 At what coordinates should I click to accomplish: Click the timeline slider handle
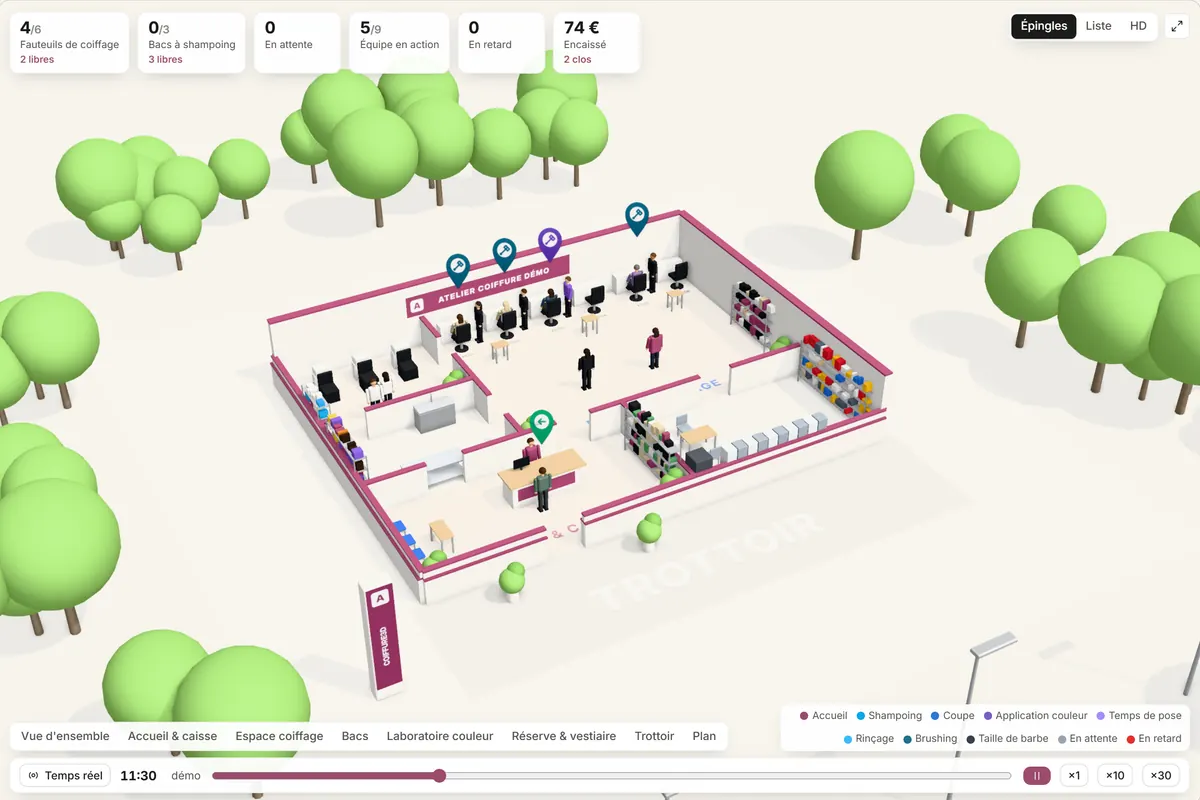439,775
